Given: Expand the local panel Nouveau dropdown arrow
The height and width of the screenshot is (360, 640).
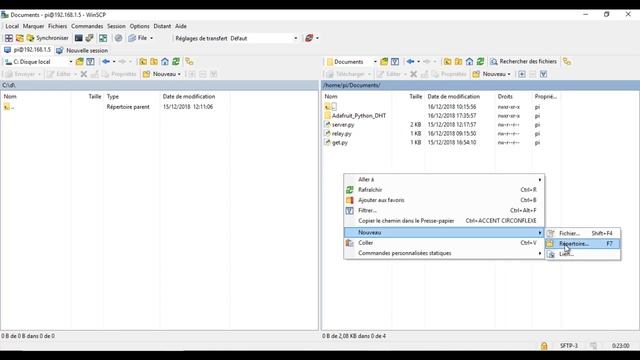Looking at the screenshot, I should (x=179, y=74).
